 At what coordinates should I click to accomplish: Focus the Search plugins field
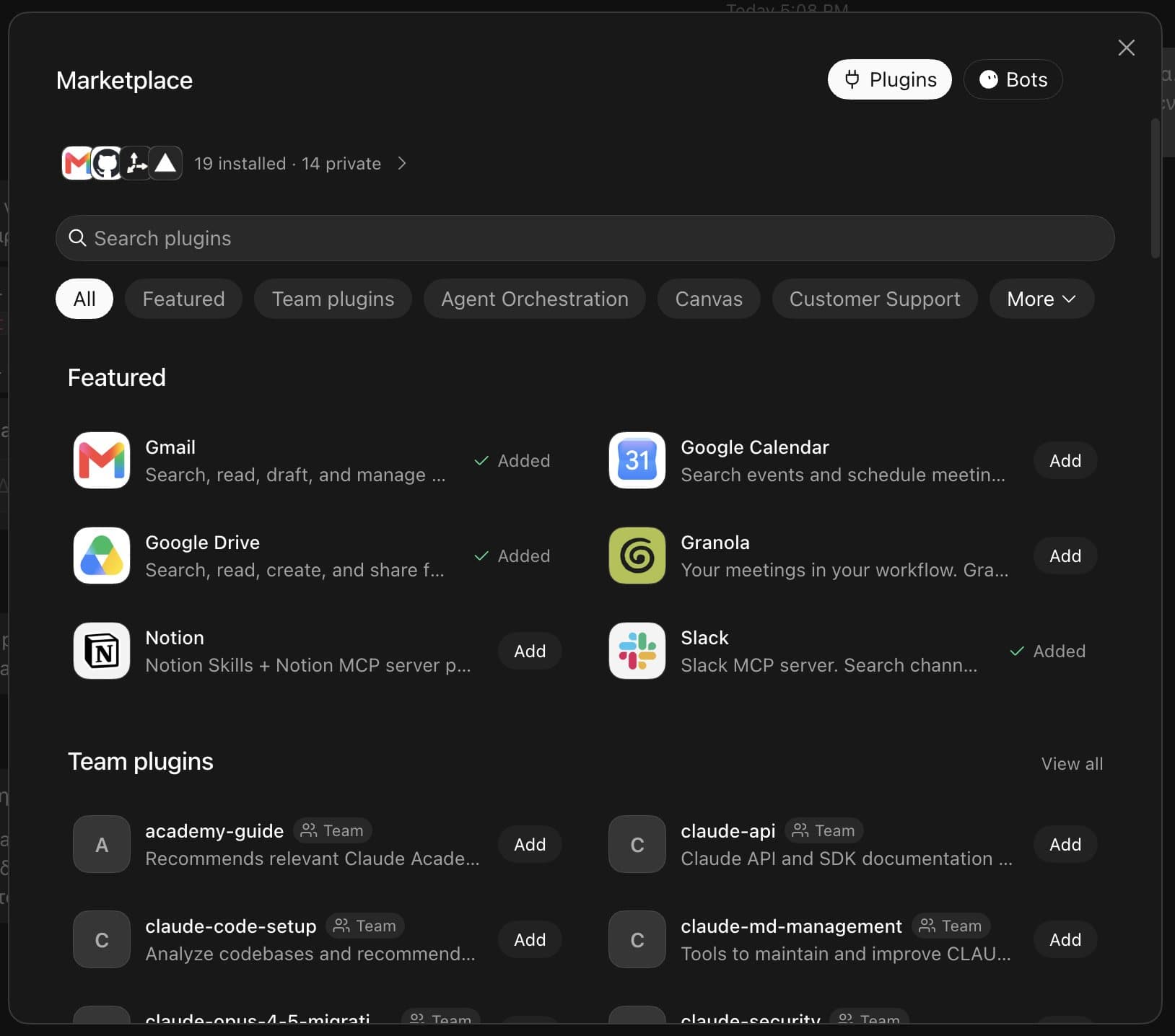(585, 238)
